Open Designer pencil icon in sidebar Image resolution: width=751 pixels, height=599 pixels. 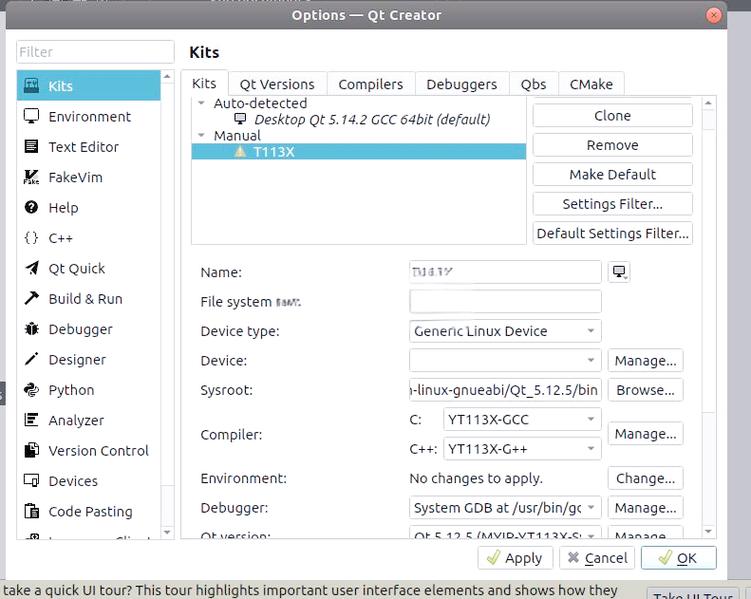pos(32,359)
